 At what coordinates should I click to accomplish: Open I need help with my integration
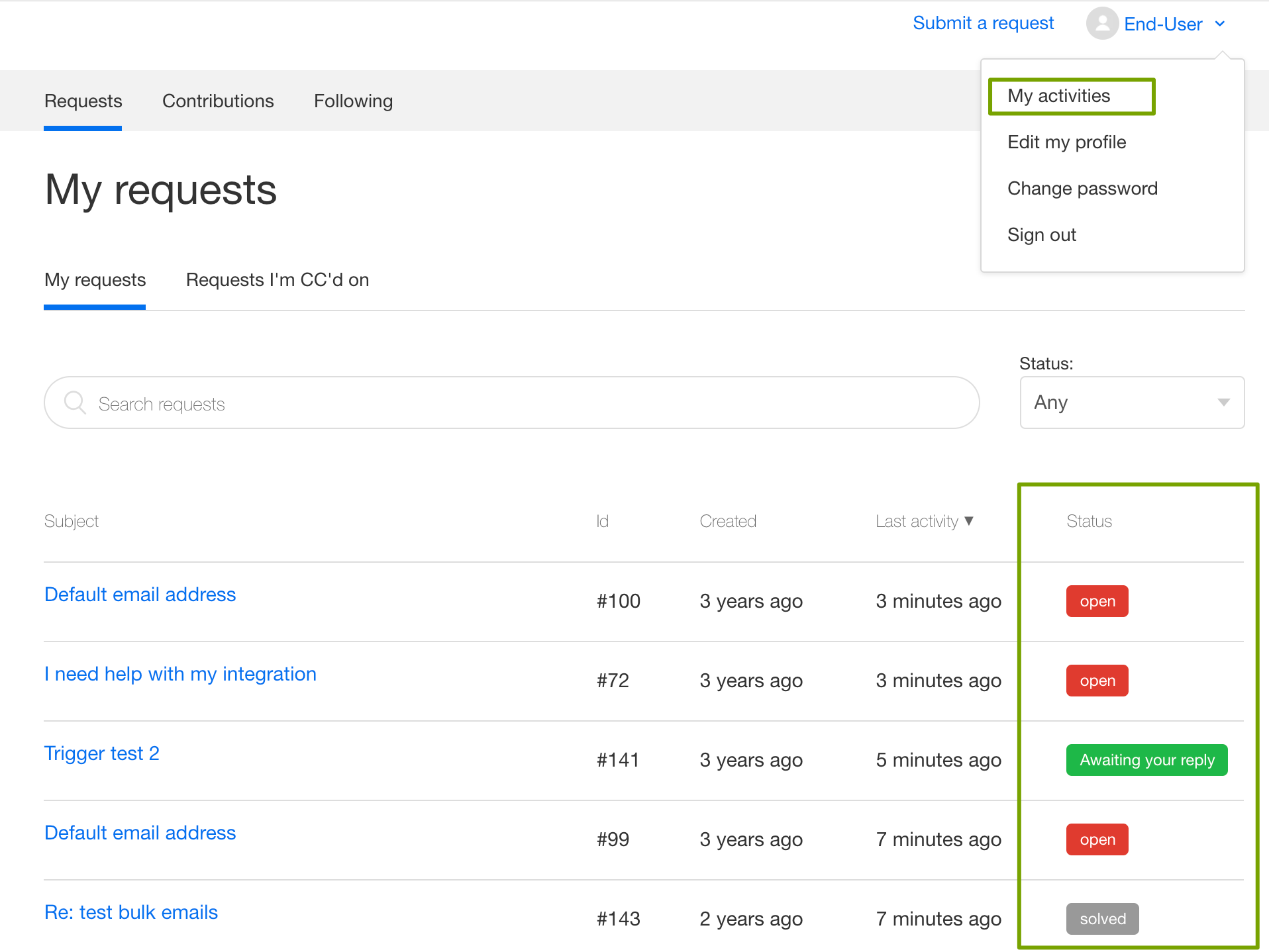point(180,674)
